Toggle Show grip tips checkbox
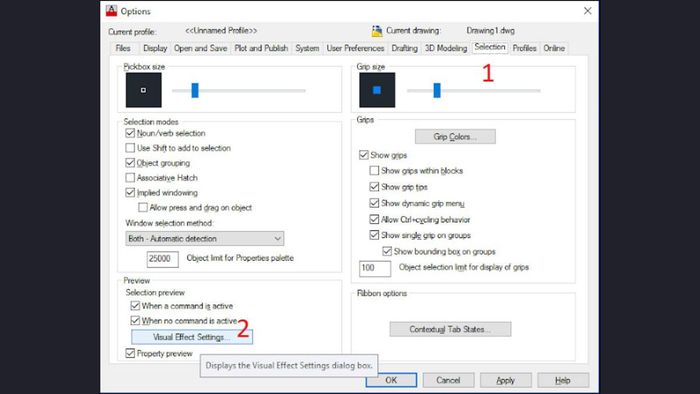The height and width of the screenshot is (394, 700). click(374, 187)
